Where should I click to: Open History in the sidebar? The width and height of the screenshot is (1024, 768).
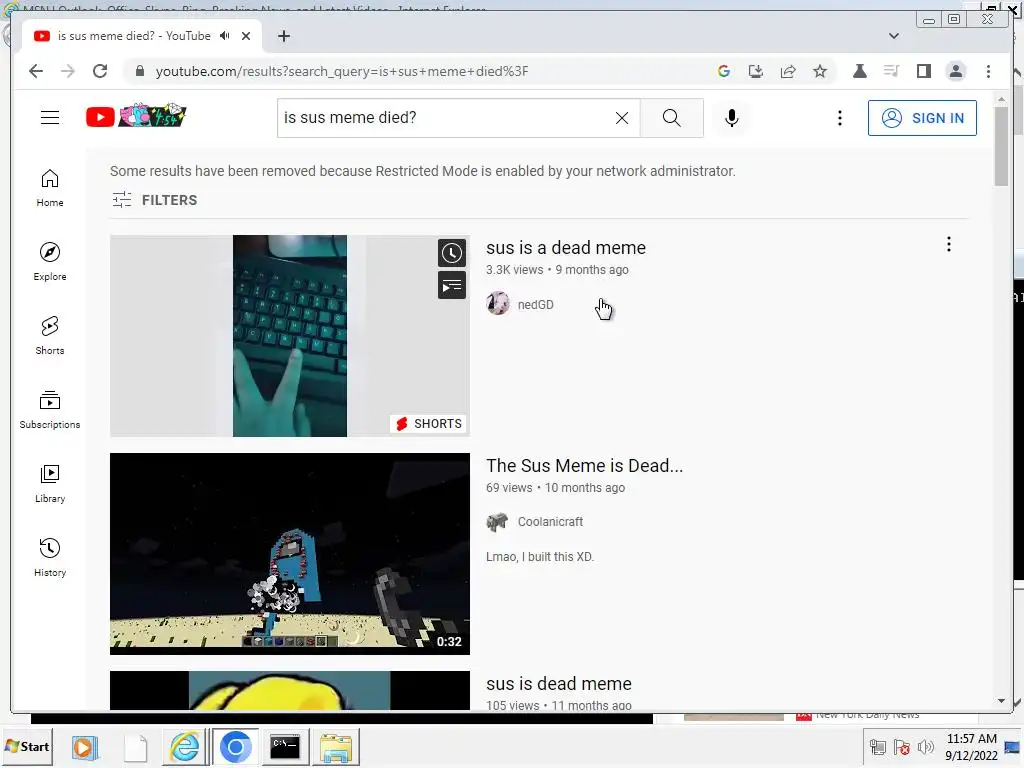pos(50,557)
